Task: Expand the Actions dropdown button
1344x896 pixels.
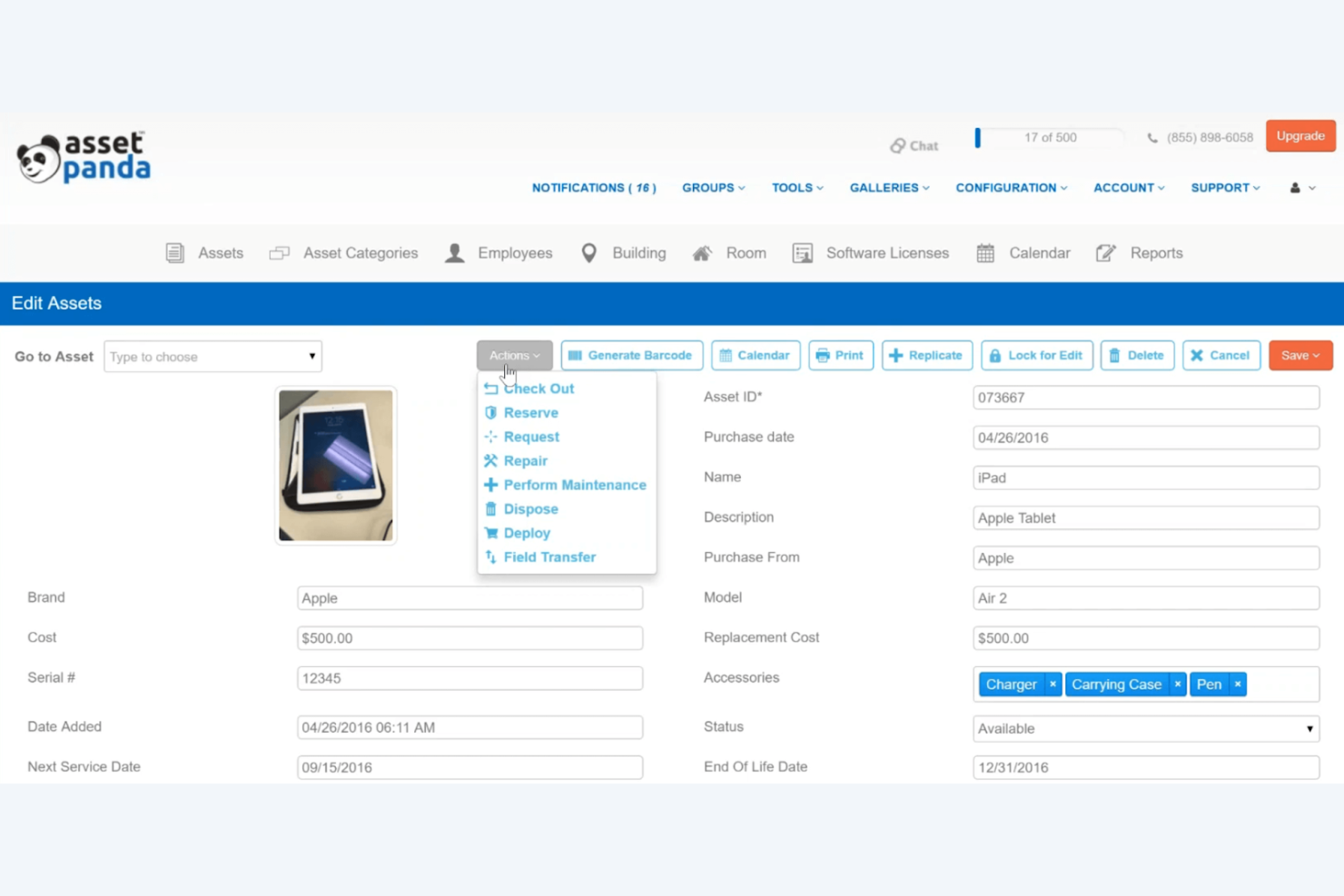Action: pyautogui.click(x=514, y=356)
